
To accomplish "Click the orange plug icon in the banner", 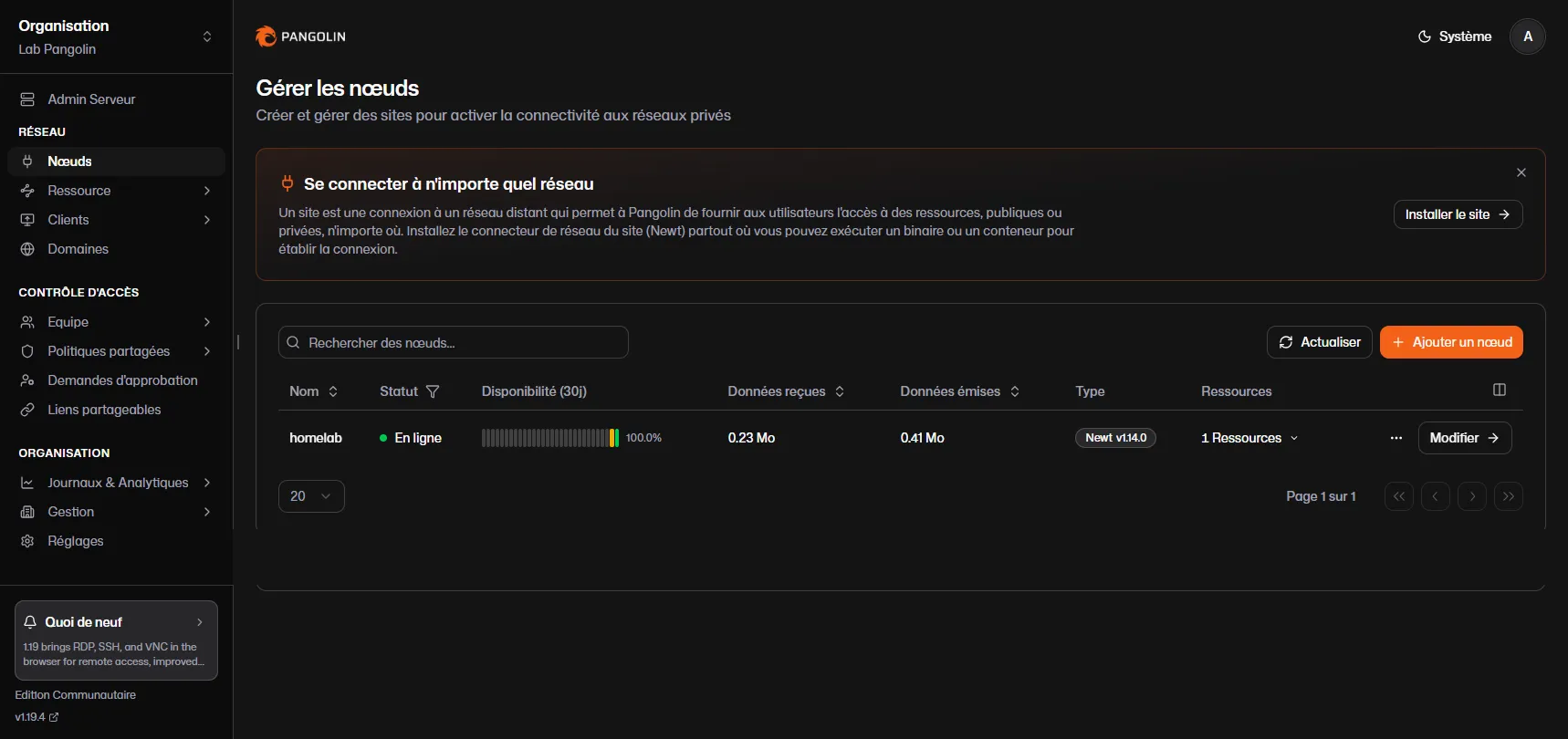I will (x=287, y=183).
